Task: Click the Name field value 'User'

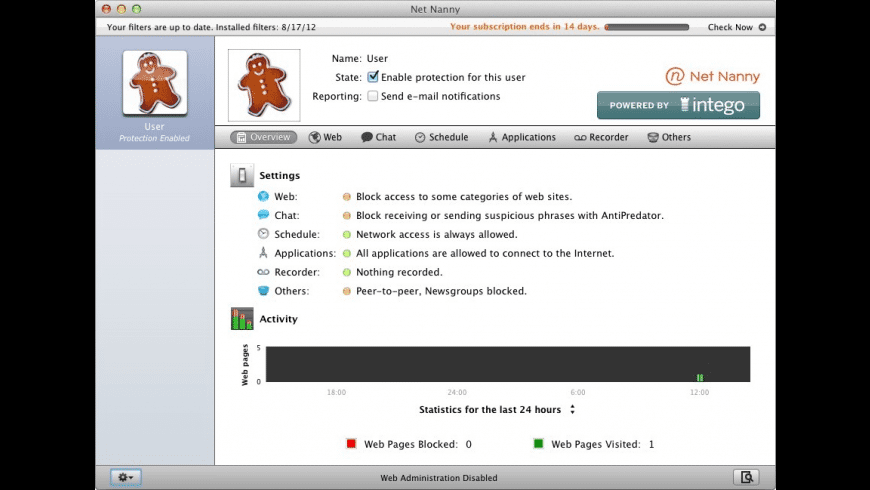Action: (x=377, y=58)
